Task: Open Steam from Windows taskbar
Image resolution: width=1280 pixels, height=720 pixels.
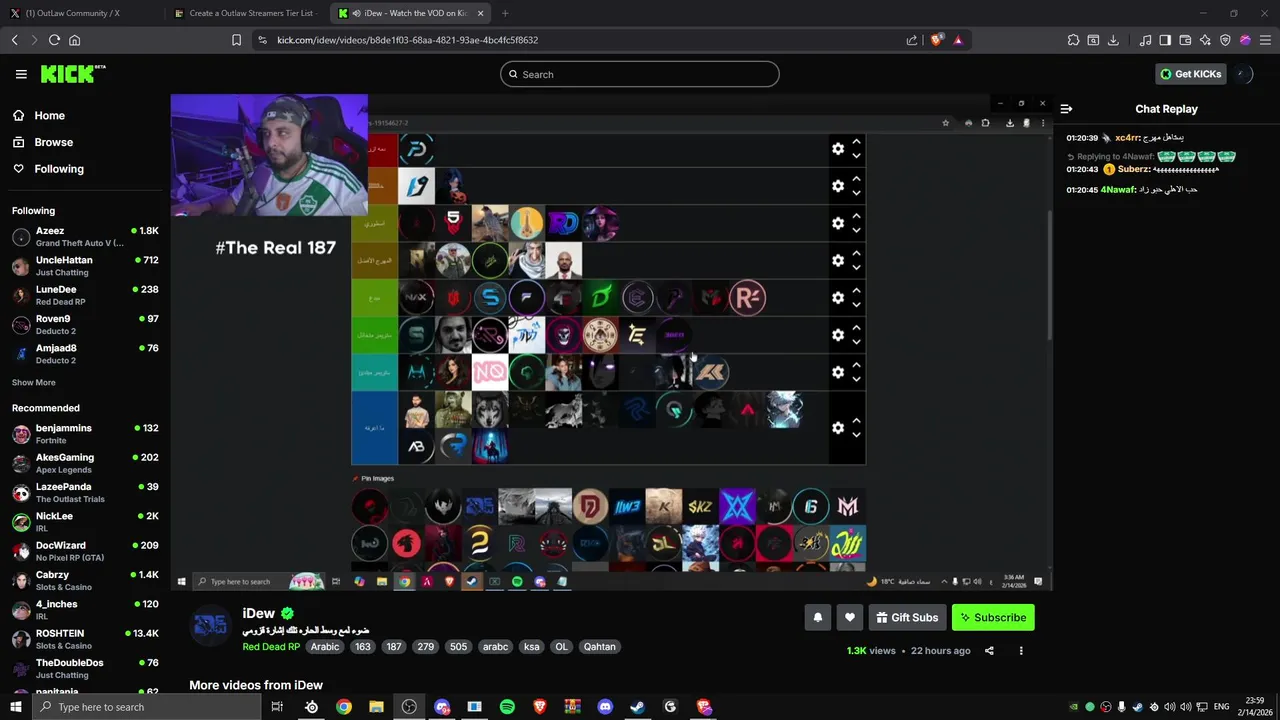Action: [x=637, y=707]
